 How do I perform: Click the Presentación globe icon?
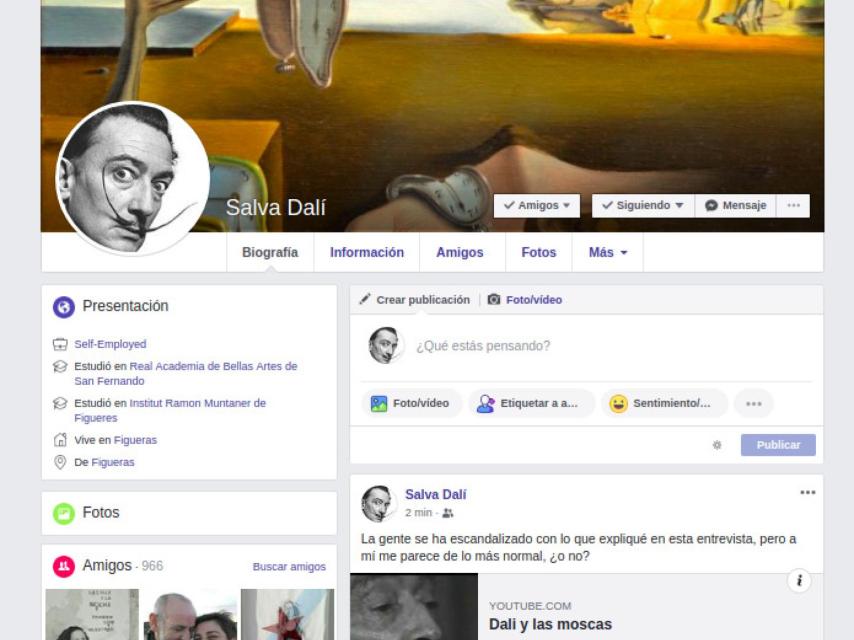pos(64,307)
